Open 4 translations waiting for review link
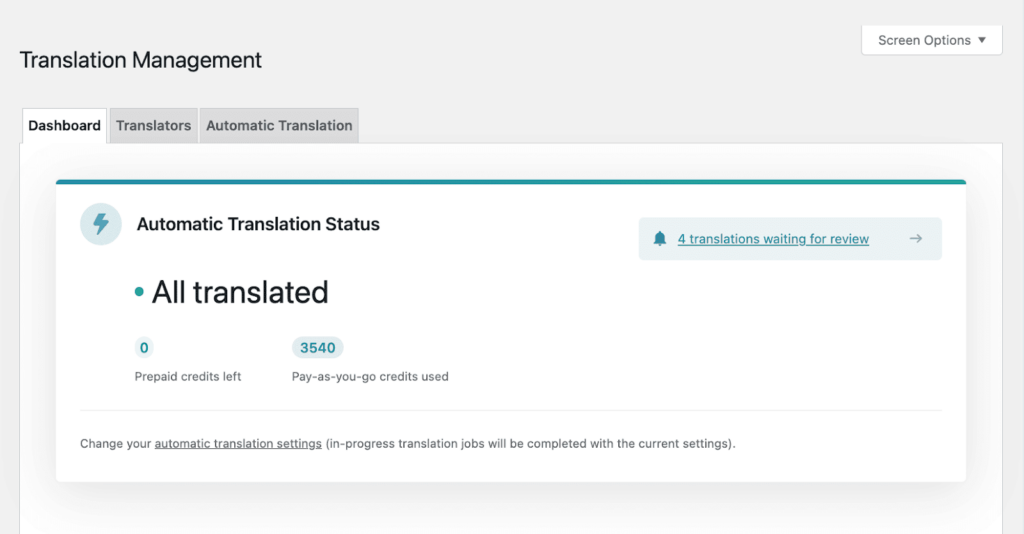Screen dimensions: 1024x534 coord(773,239)
